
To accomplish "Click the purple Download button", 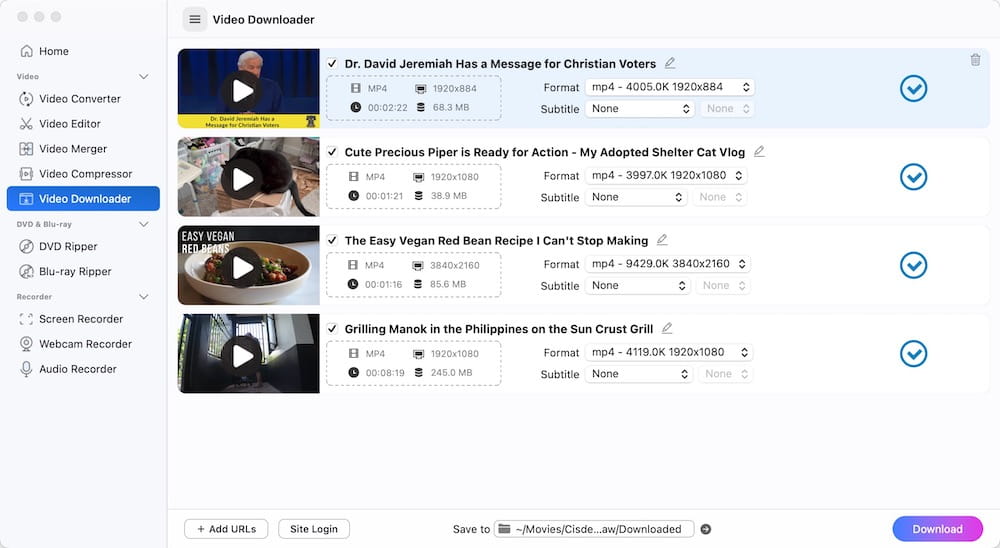I will point(938,529).
